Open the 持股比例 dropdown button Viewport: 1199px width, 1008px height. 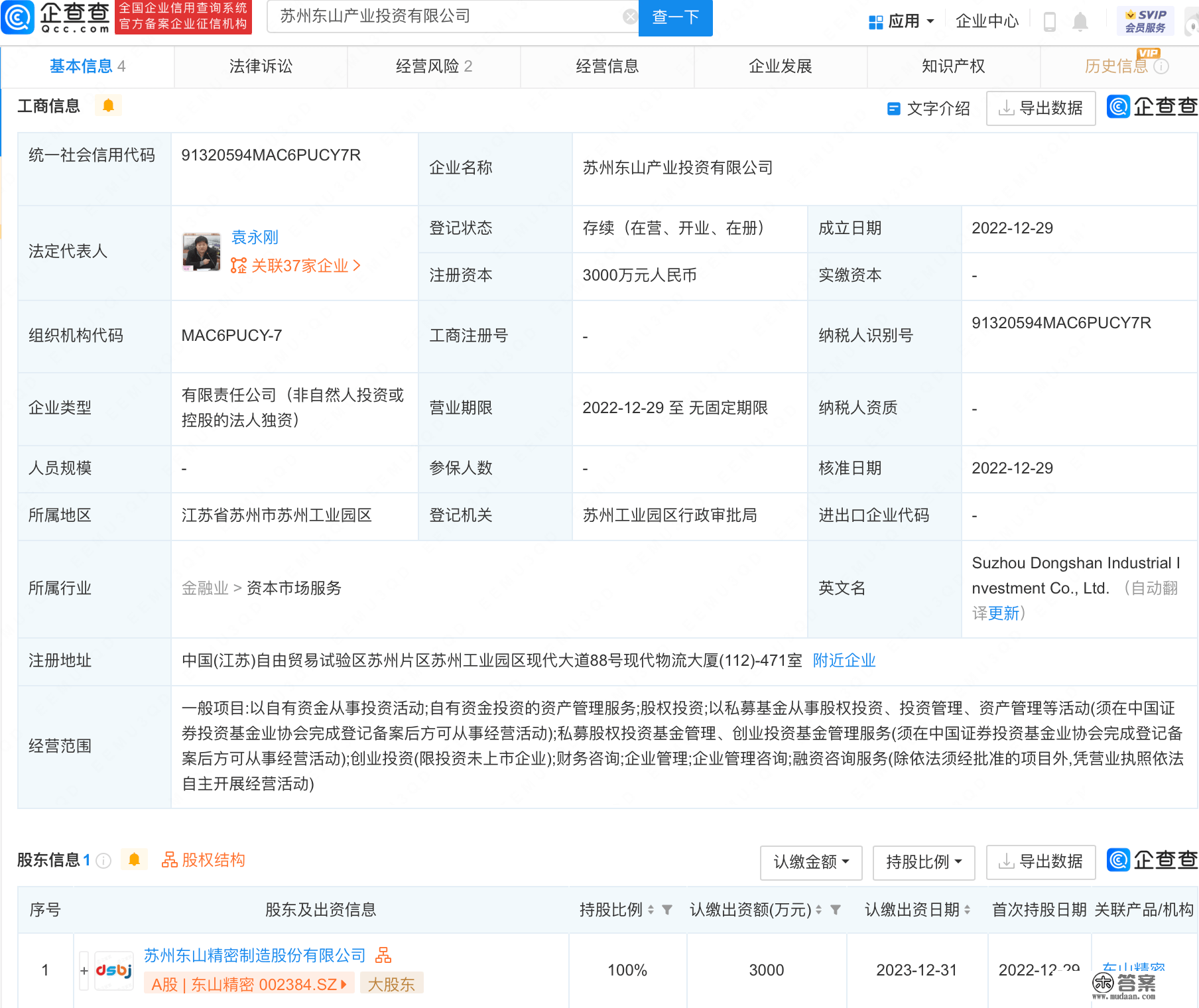924,862
